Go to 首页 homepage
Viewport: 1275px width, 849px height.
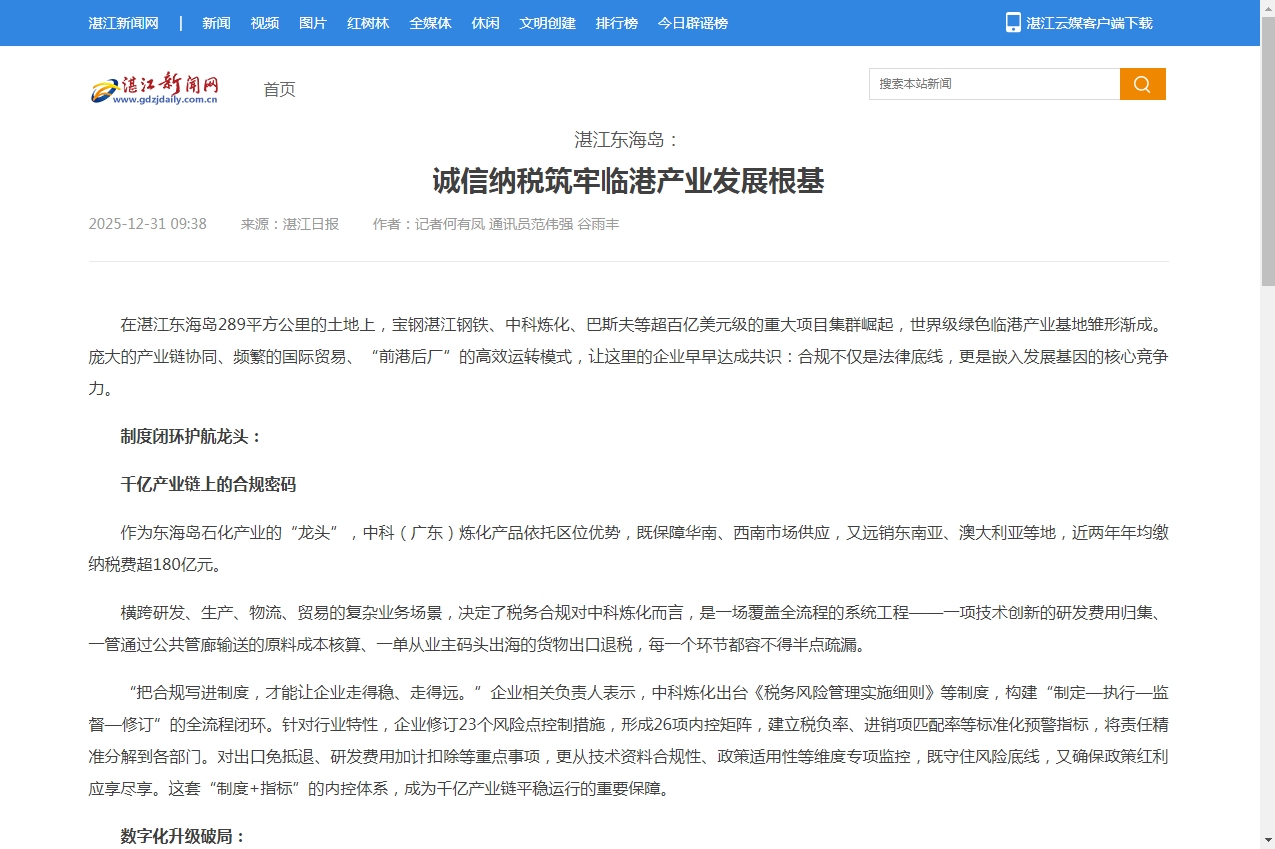pos(278,89)
